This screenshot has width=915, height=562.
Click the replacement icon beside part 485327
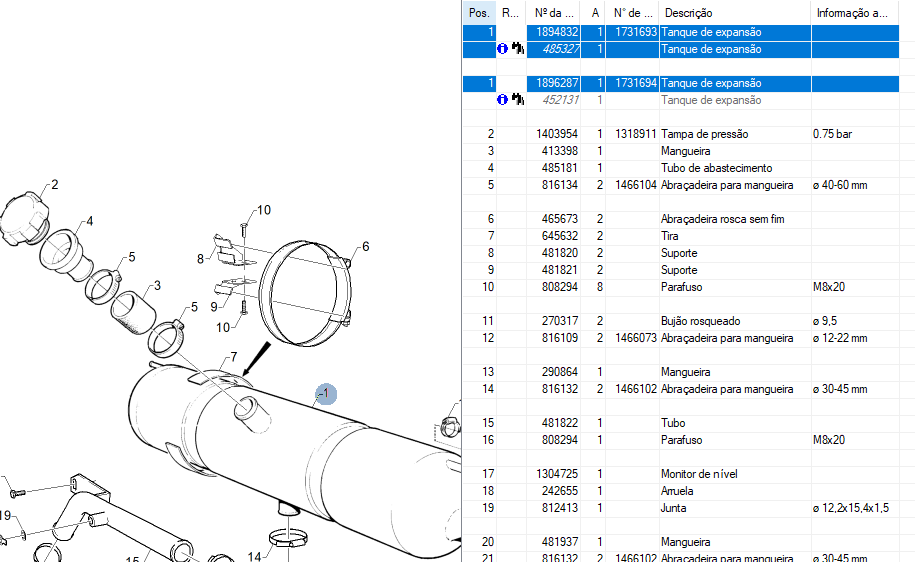click(x=517, y=49)
